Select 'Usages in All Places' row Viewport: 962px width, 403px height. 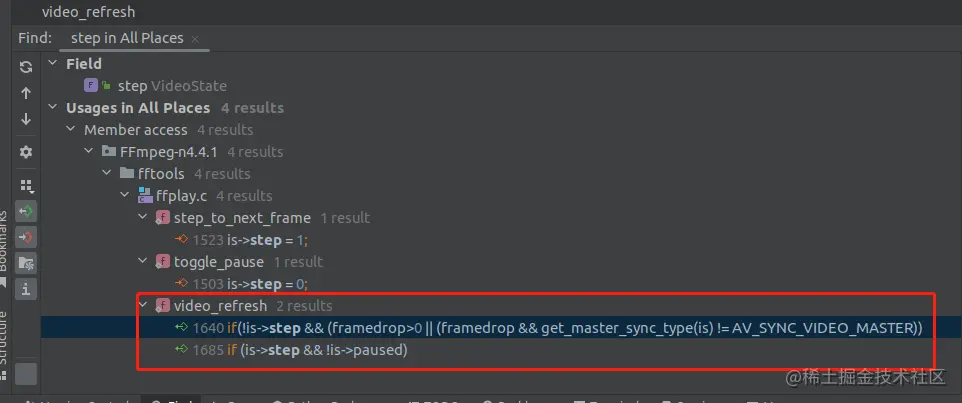pos(175,108)
